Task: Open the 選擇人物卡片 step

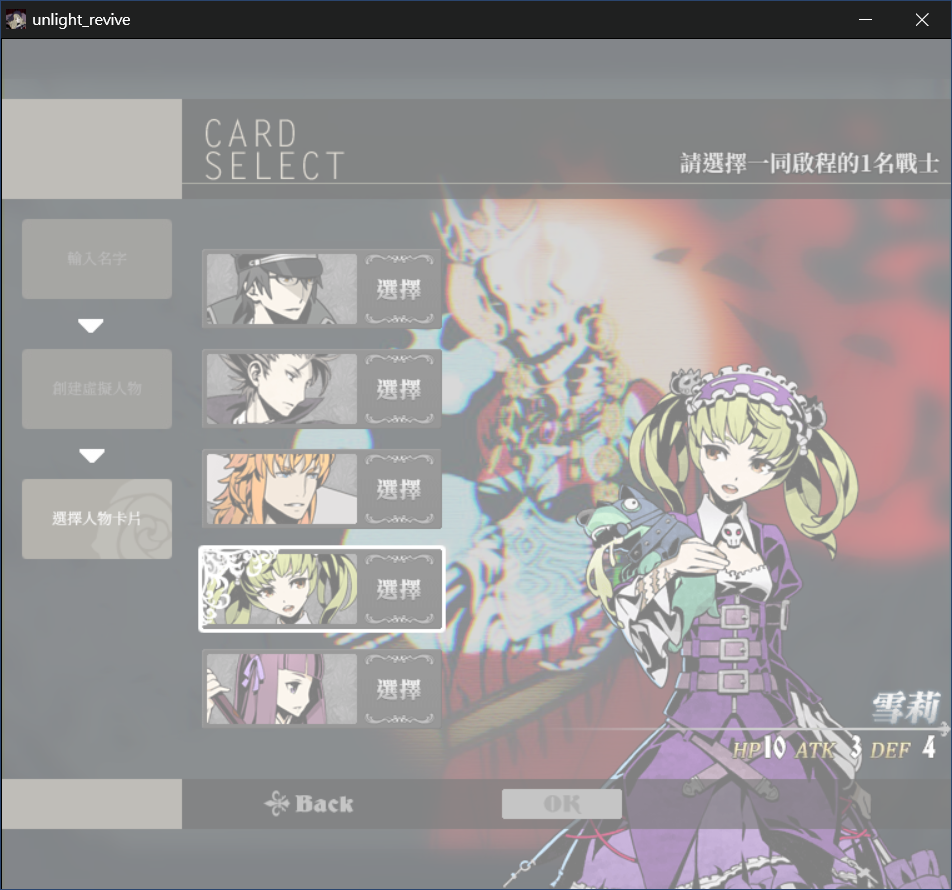Action: 97,519
